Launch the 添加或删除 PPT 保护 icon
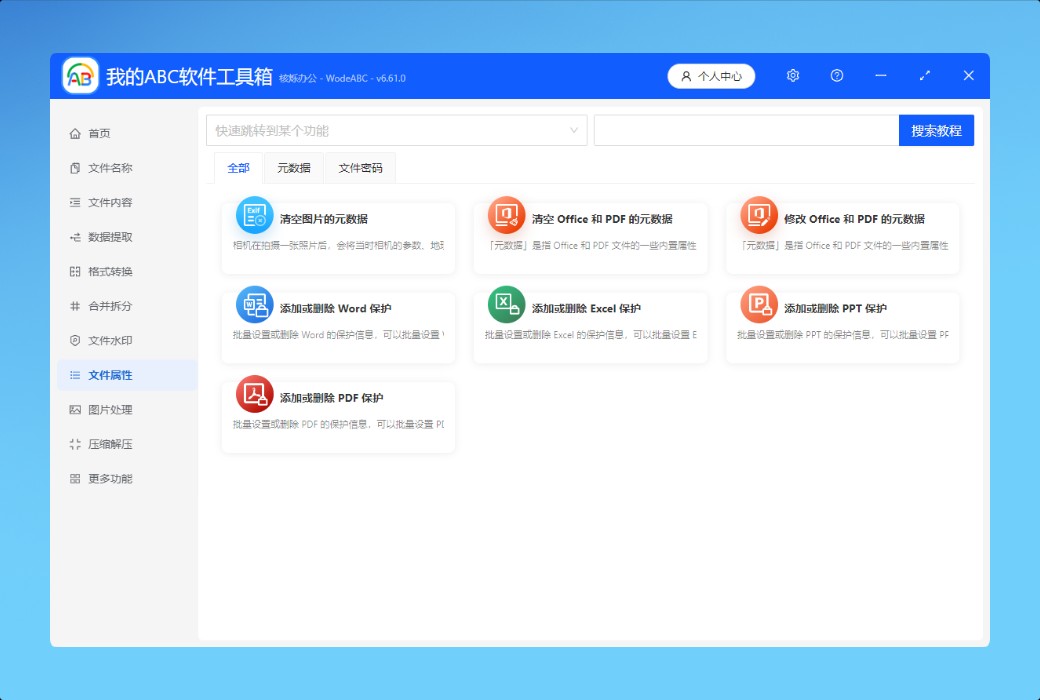The width and height of the screenshot is (1040, 700). (758, 304)
